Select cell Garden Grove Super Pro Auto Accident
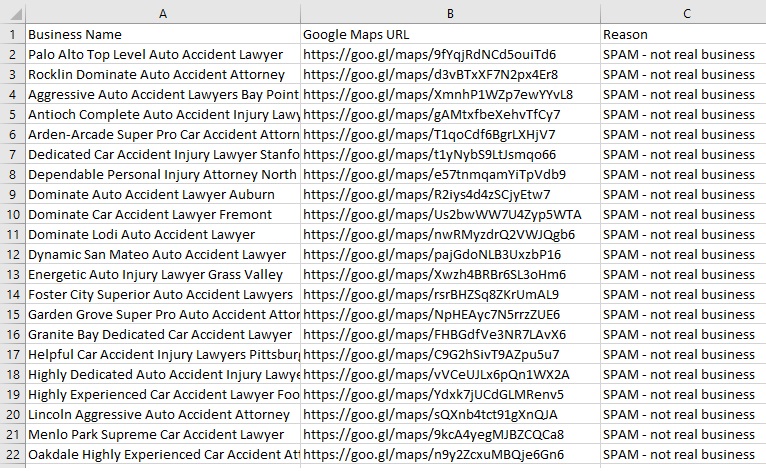The width and height of the screenshot is (766, 471). [x=163, y=315]
